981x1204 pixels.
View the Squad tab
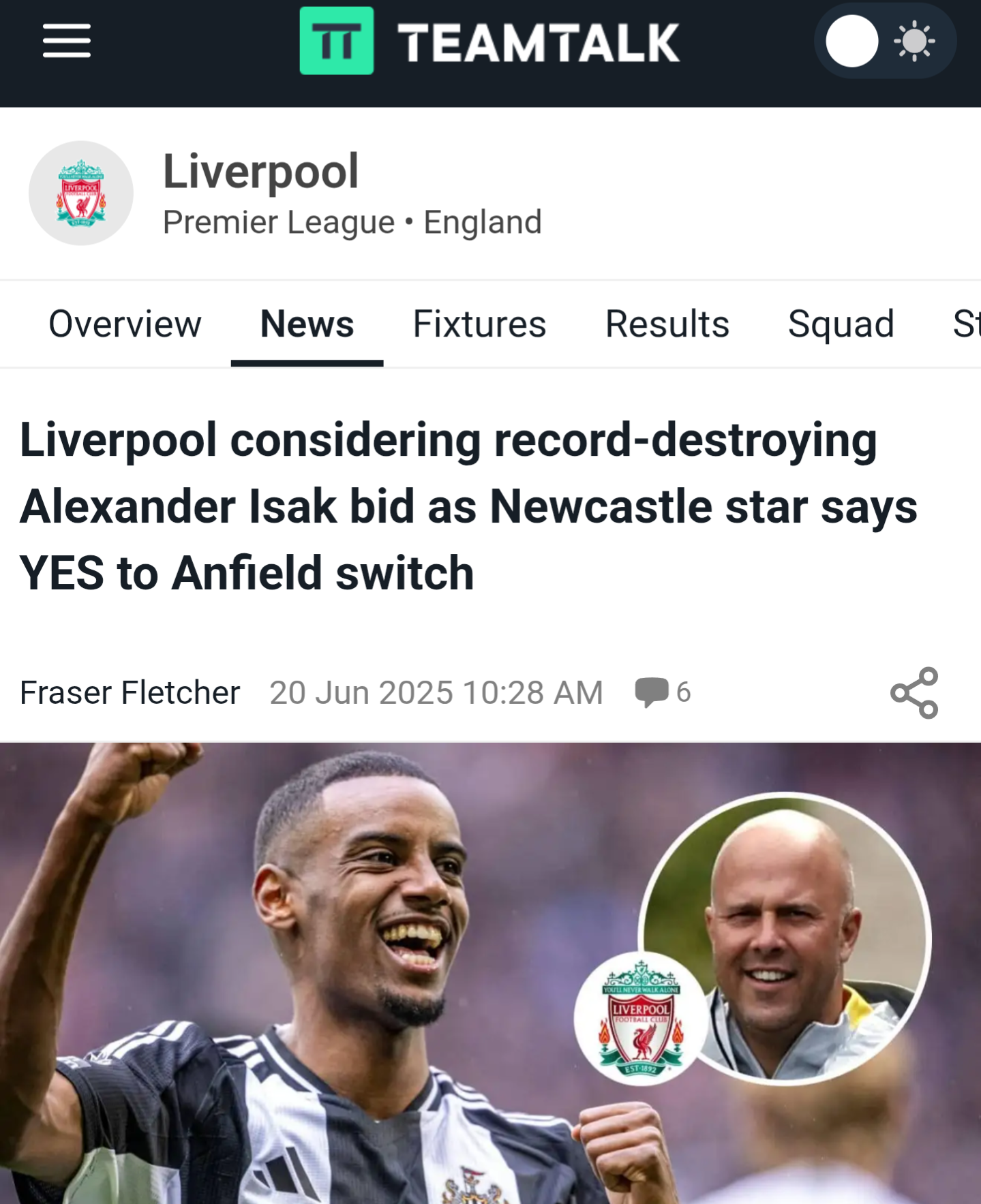[841, 324]
